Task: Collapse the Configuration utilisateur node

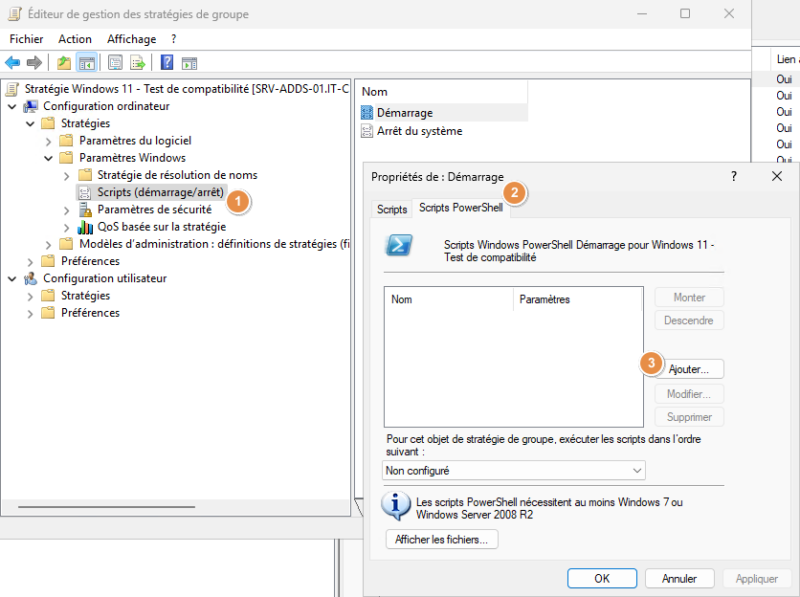Action: coord(12,279)
